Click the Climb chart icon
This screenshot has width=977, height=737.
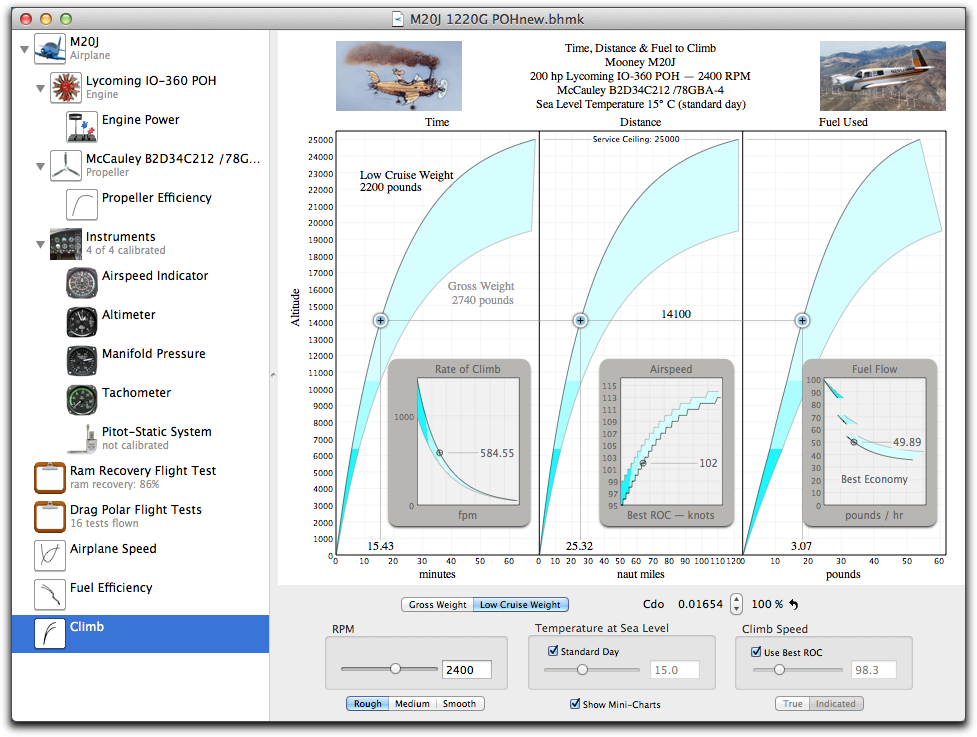tap(50, 634)
